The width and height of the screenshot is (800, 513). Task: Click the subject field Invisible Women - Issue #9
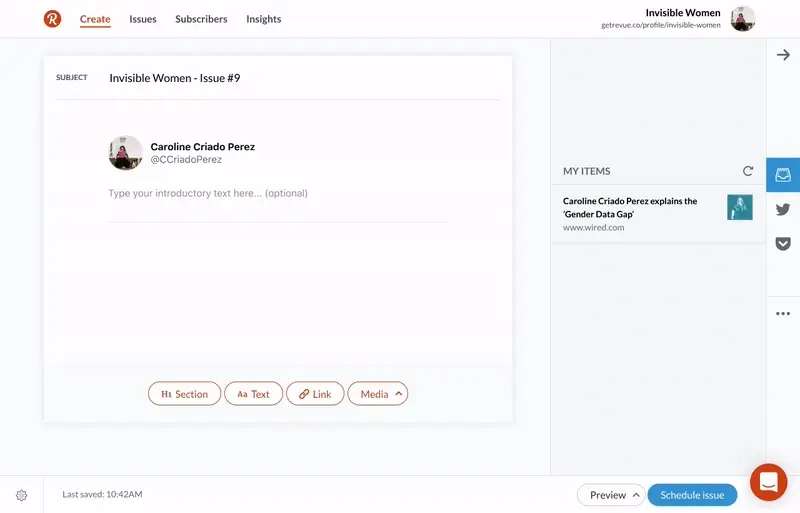click(174, 78)
